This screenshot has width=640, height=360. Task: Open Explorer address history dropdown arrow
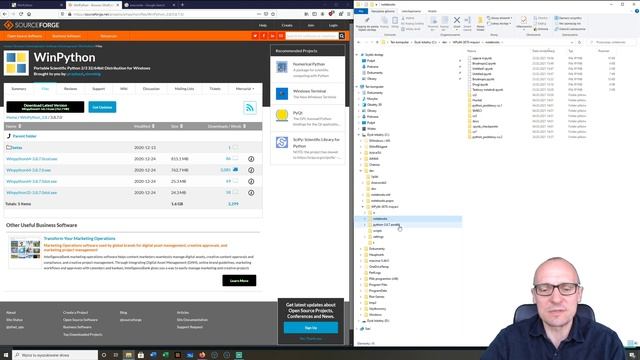coord(572,42)
